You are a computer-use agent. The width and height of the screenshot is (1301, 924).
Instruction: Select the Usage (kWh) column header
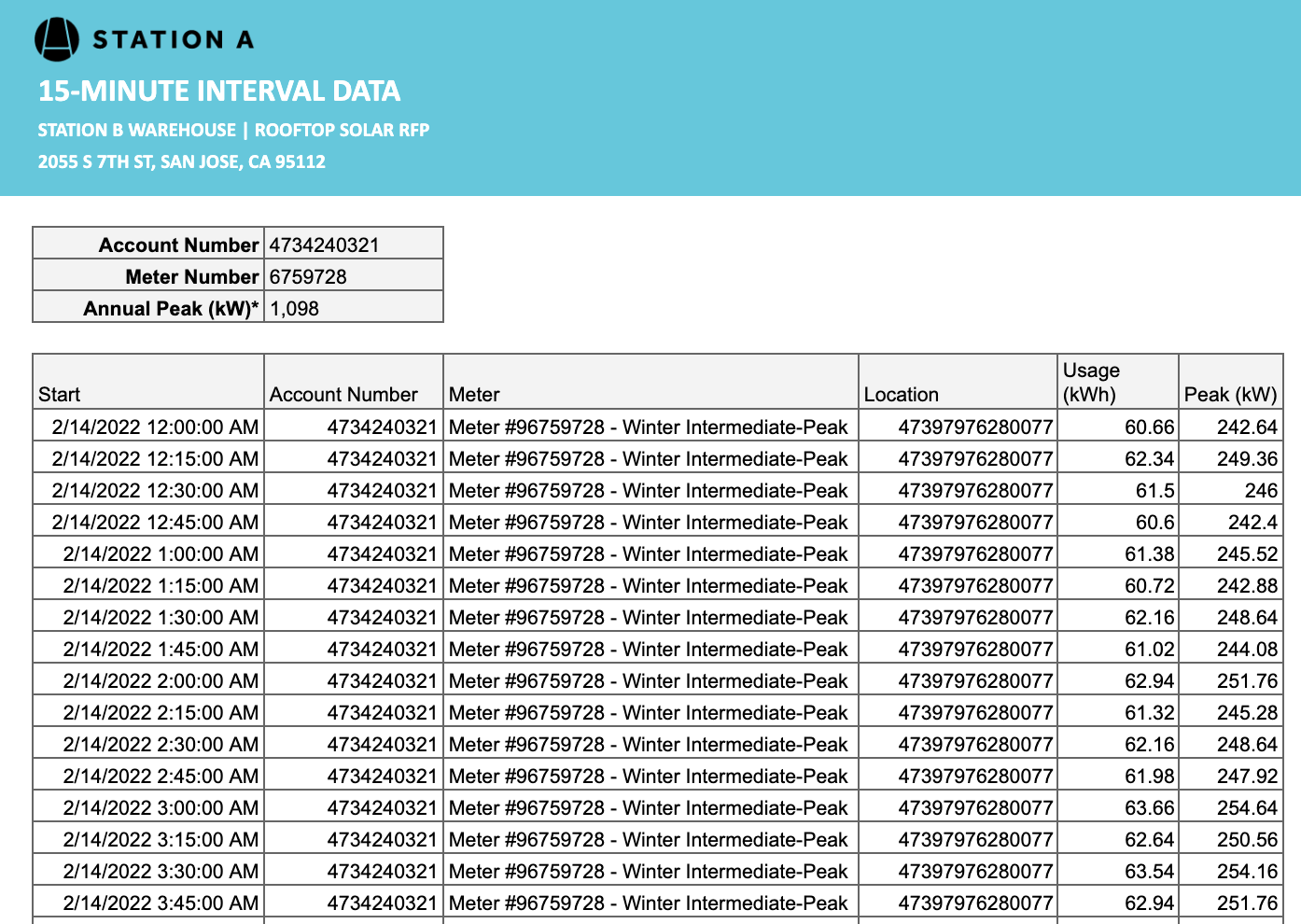[x=1117, y=382]
